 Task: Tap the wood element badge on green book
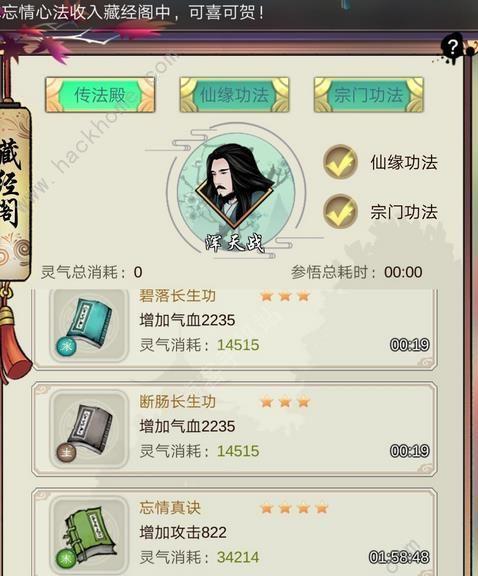pyautogui.click(x=66, y=559)
